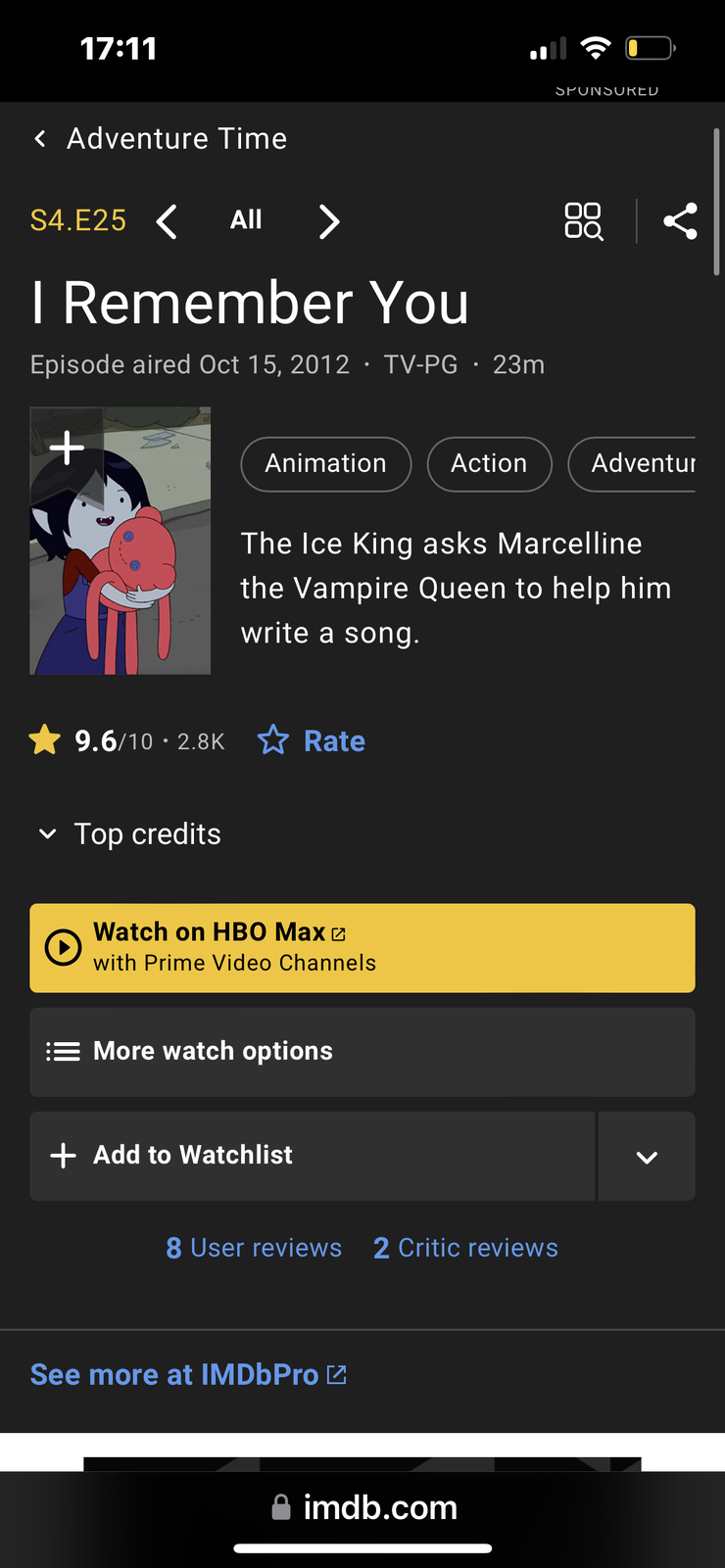The width and height of the screenshot is (725, 1568).
Task: Open See more at IMDbPro link
Action: click(188, 1374)
